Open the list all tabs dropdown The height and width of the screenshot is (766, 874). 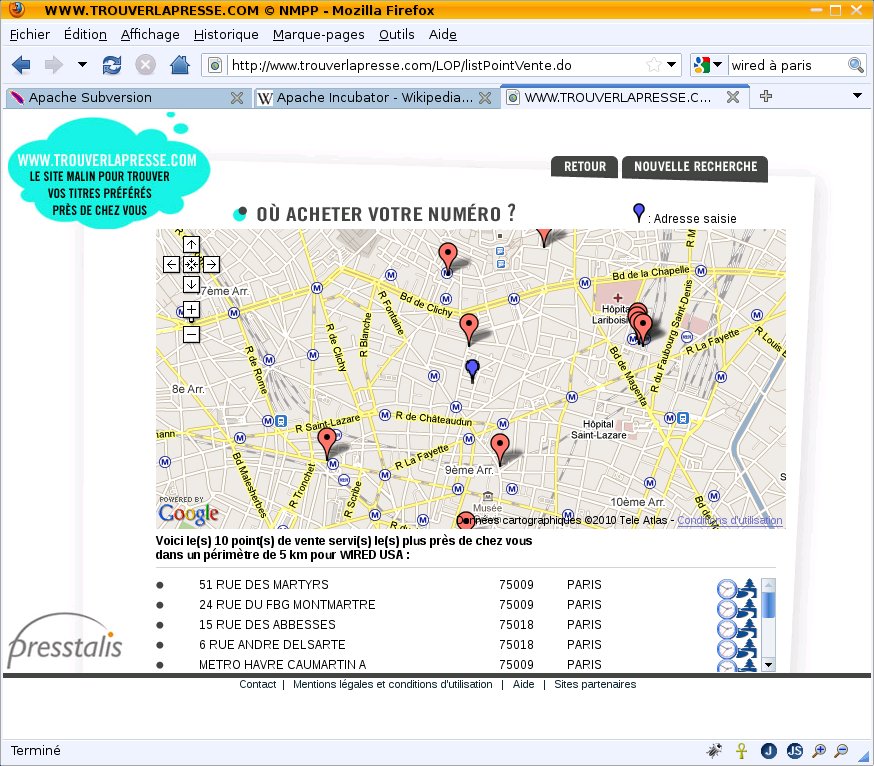(x=857, y=96)
